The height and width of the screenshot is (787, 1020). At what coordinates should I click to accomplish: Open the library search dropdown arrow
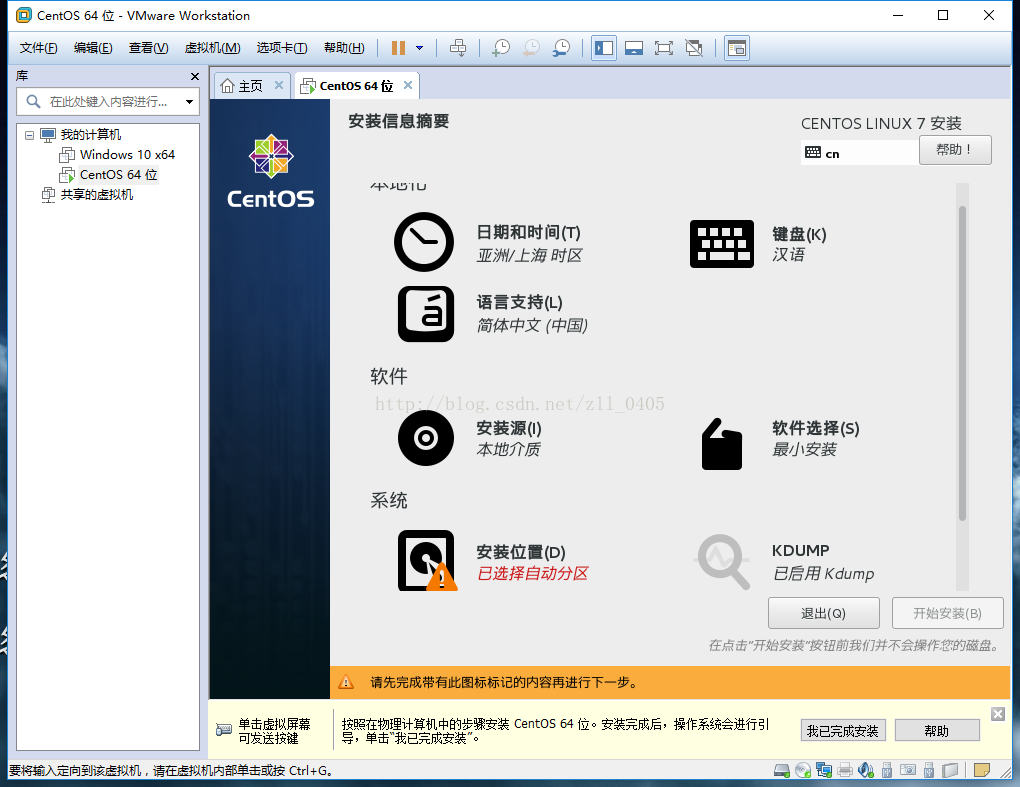189,101
